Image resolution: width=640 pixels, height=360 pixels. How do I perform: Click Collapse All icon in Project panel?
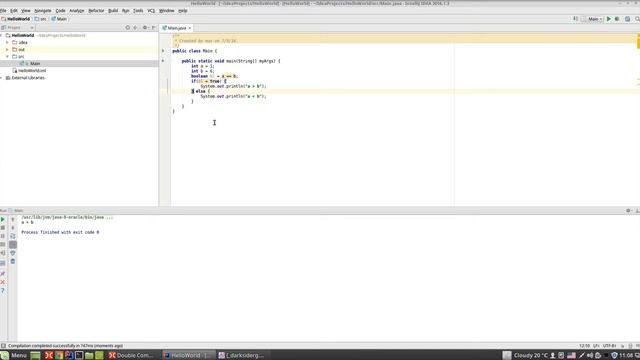click(x=136, y=28)
